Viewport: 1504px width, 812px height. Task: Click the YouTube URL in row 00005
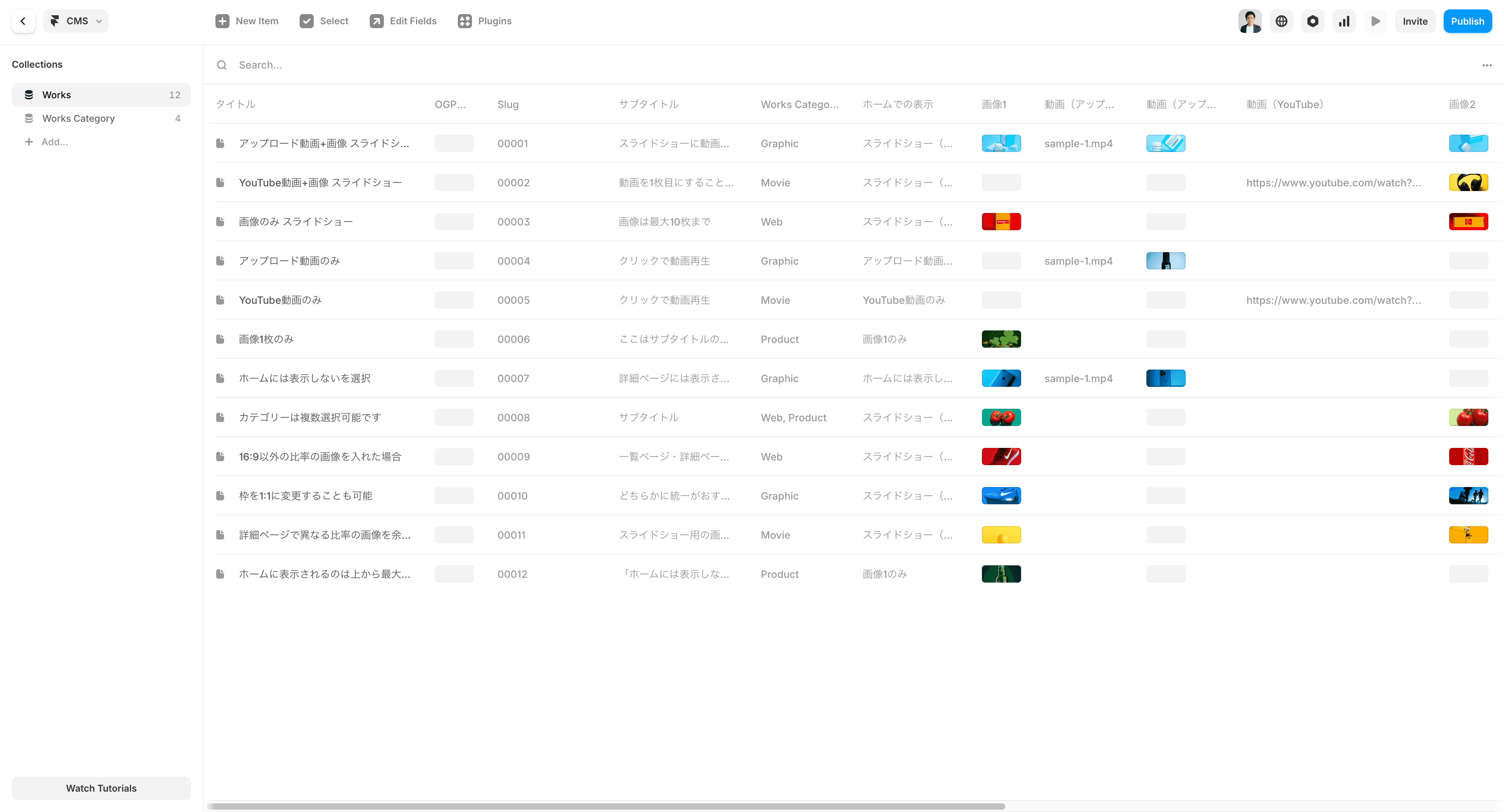tap(1334, 300)
